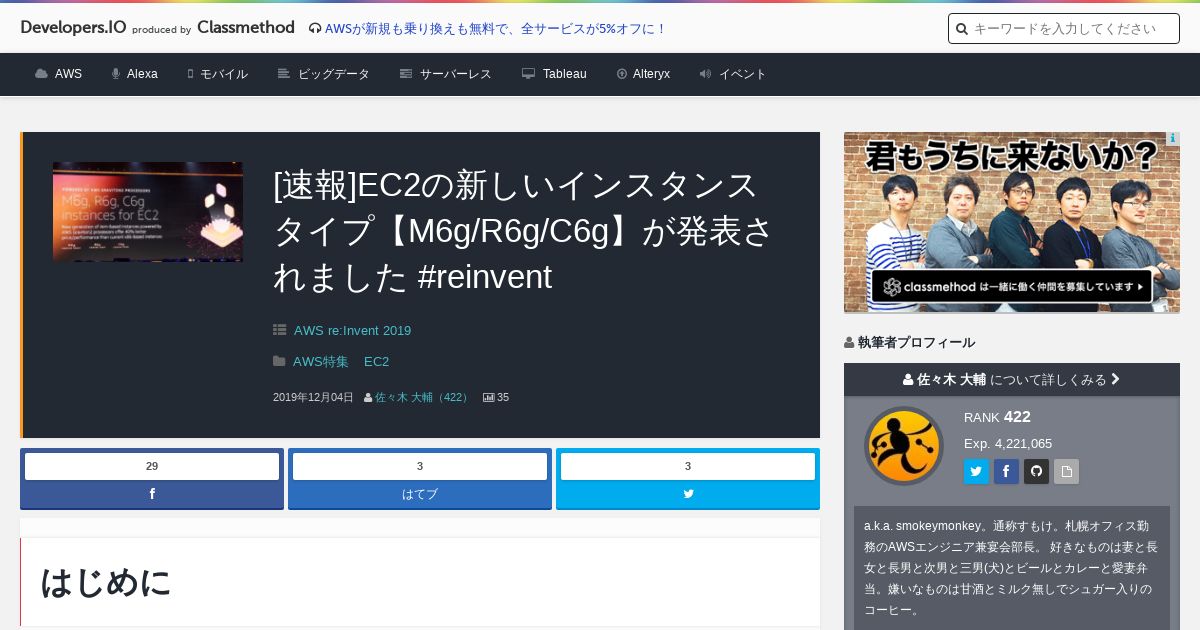Image resolution: width=1200 pixels, height=630 pixels.
Task: Open the Classmethod logo link
Action: [x=246, y=28]
